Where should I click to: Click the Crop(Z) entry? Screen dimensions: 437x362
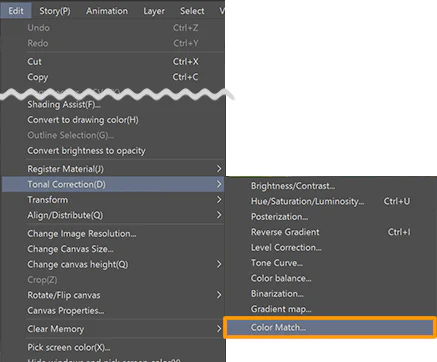tap(113, 280)
